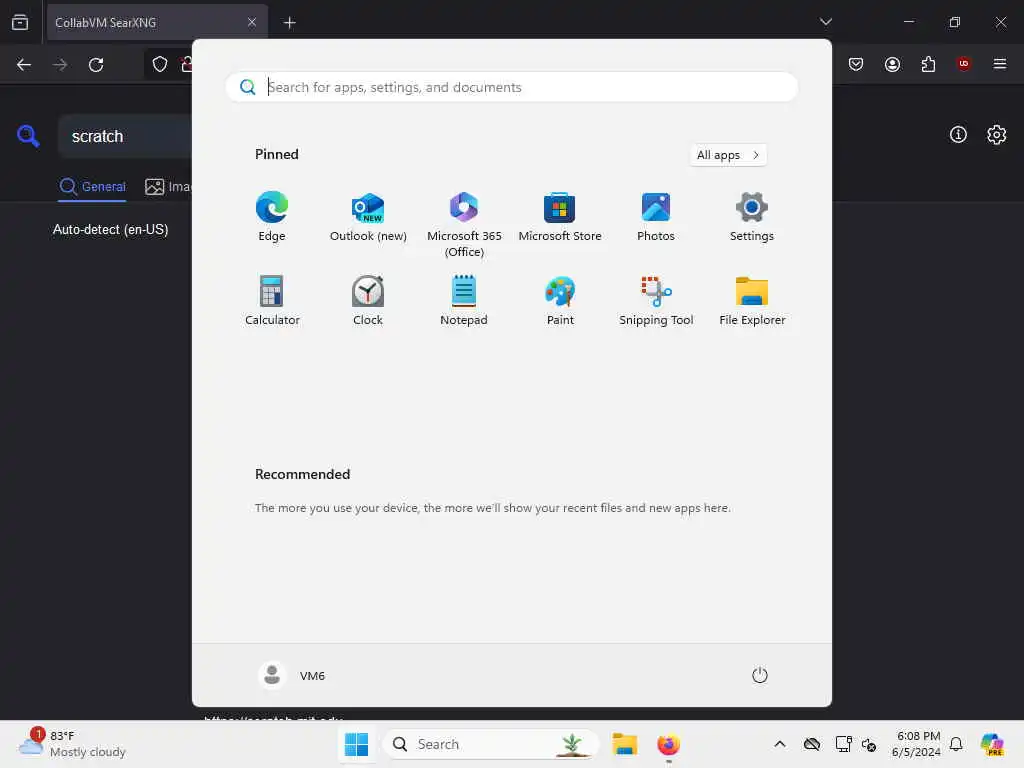Open the Paint app
The image size is (1024, 768).
(x=560, y=301)
